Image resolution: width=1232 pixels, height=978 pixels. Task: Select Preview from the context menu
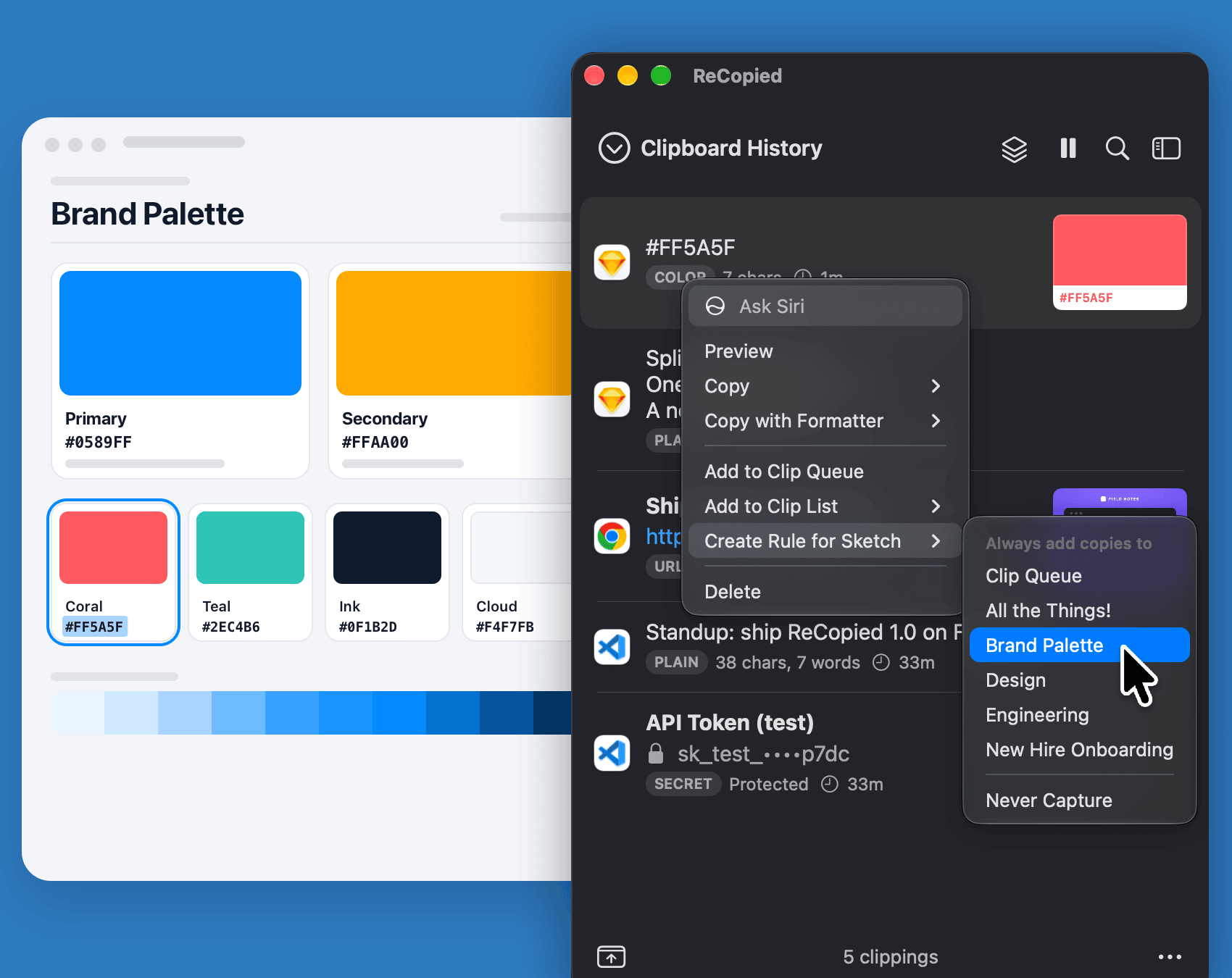tap(825, 351)
